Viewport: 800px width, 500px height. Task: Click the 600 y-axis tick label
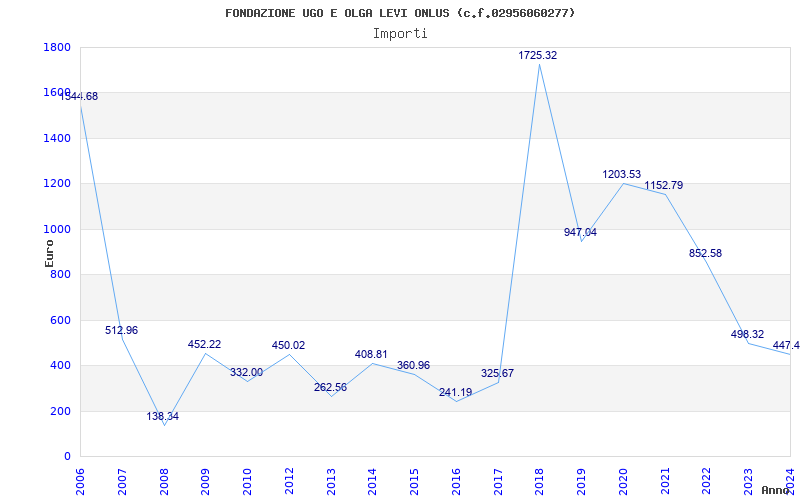(x=60, y=320)
